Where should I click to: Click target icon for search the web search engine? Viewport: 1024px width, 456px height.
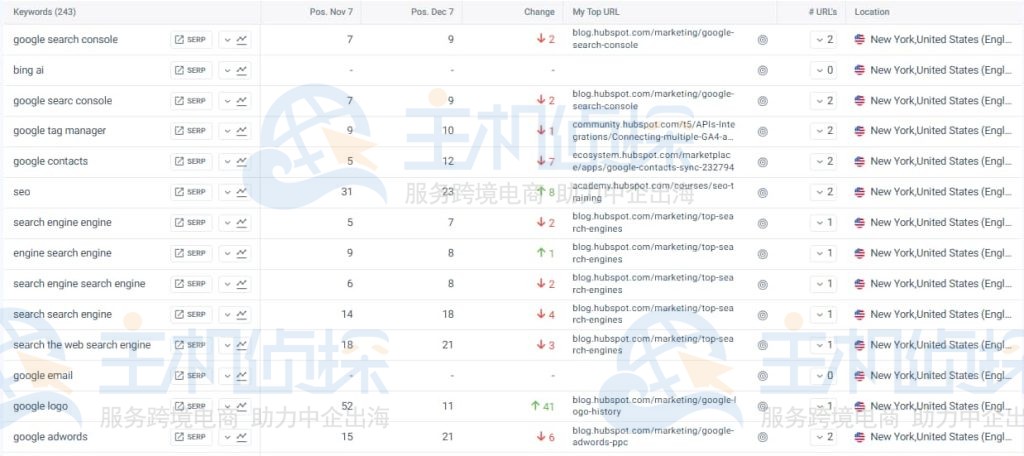(x=762, y=345)
